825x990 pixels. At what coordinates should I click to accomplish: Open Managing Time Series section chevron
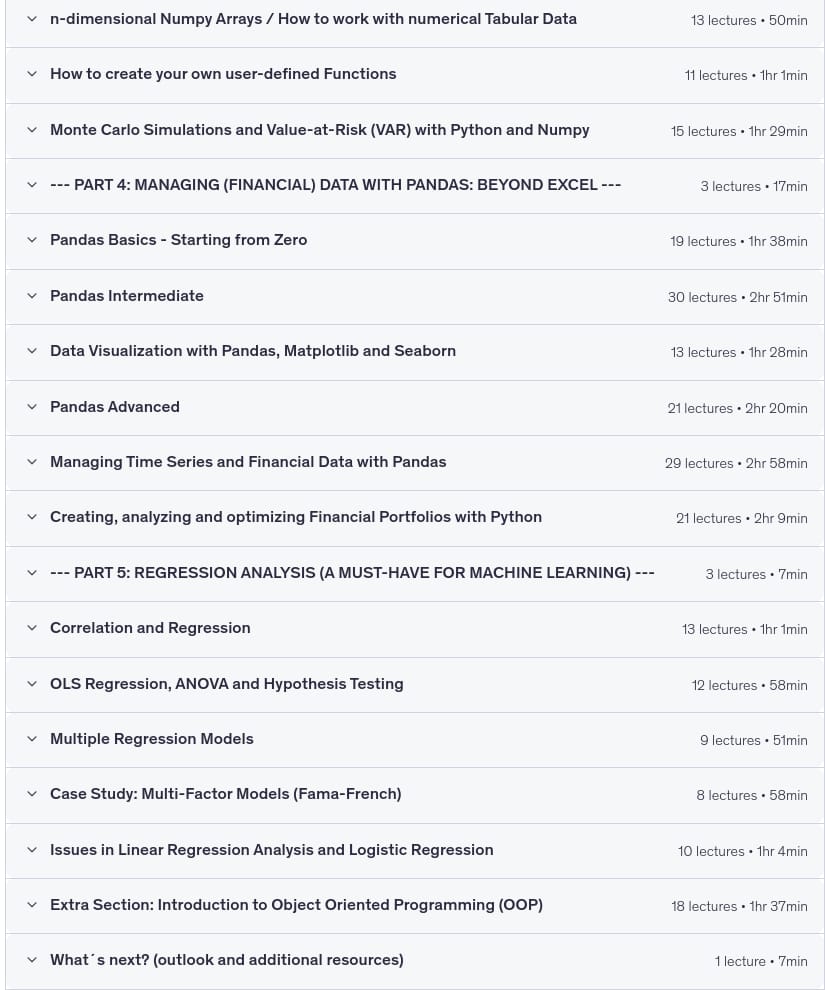(x=32, y=462)
